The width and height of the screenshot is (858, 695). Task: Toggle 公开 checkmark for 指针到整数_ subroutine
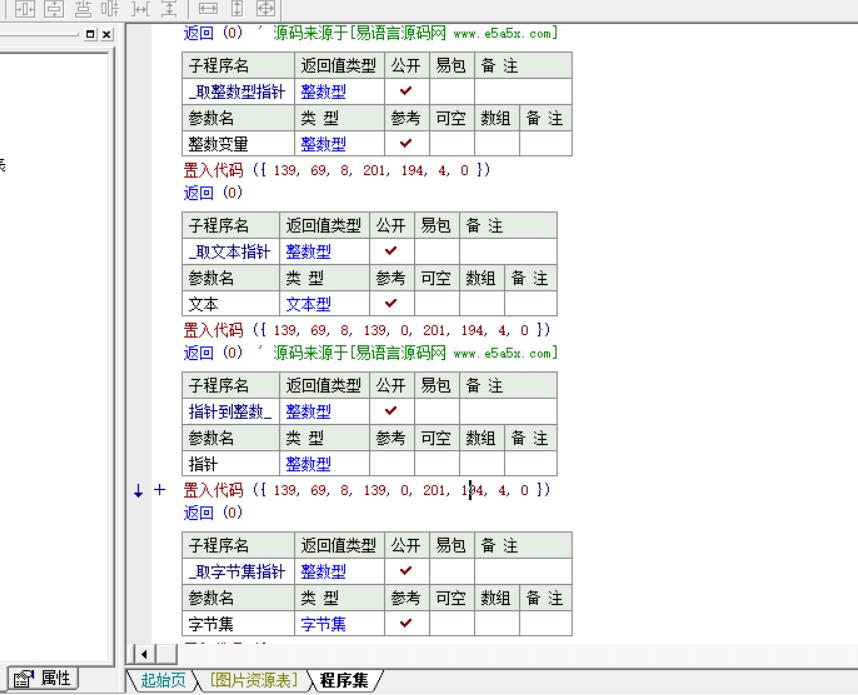tap(391, 411)
